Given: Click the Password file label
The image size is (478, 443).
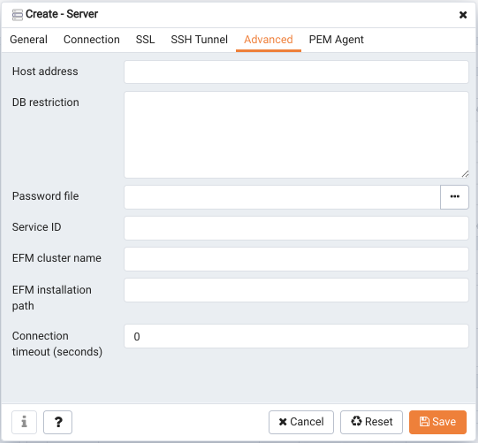Looking at the screenshot, I should pos(45,196).
